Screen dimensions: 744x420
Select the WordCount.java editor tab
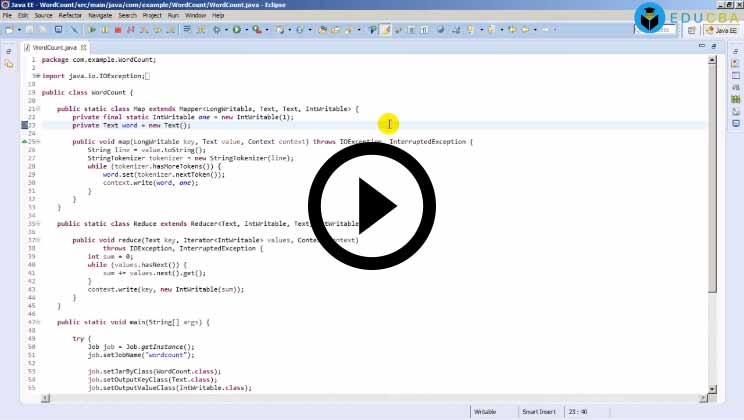pyautogui.click(x=55, y=47)
